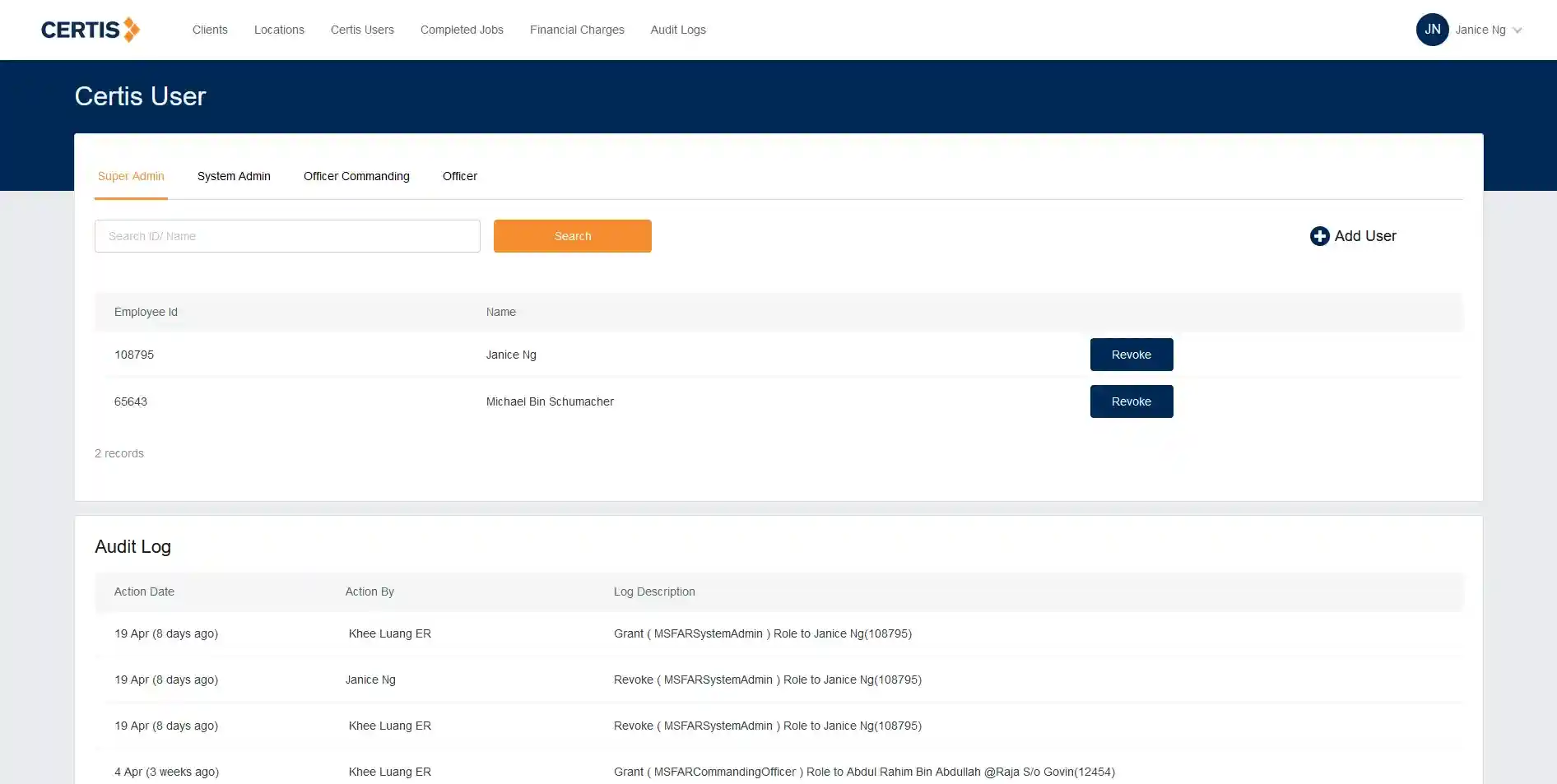The height and width of the screenshot is (784, 1557).
Task: Click the Revoke log entry by Janice Ng
Action: point(768,680)
